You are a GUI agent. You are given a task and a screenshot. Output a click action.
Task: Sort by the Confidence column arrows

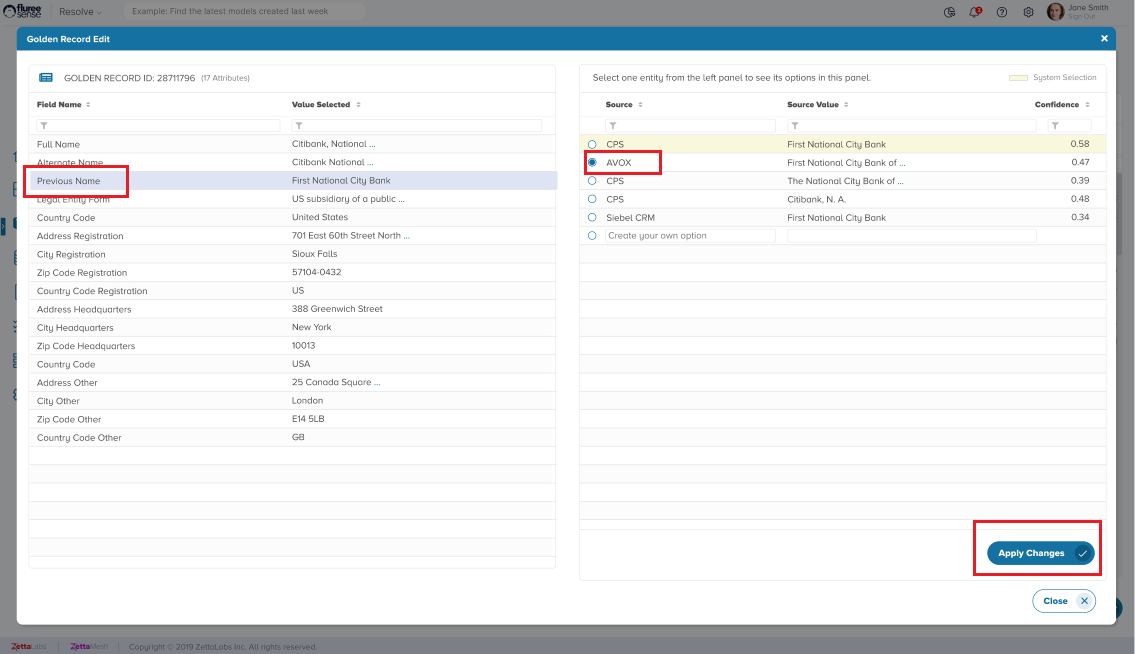click(x=1089, y=105)
